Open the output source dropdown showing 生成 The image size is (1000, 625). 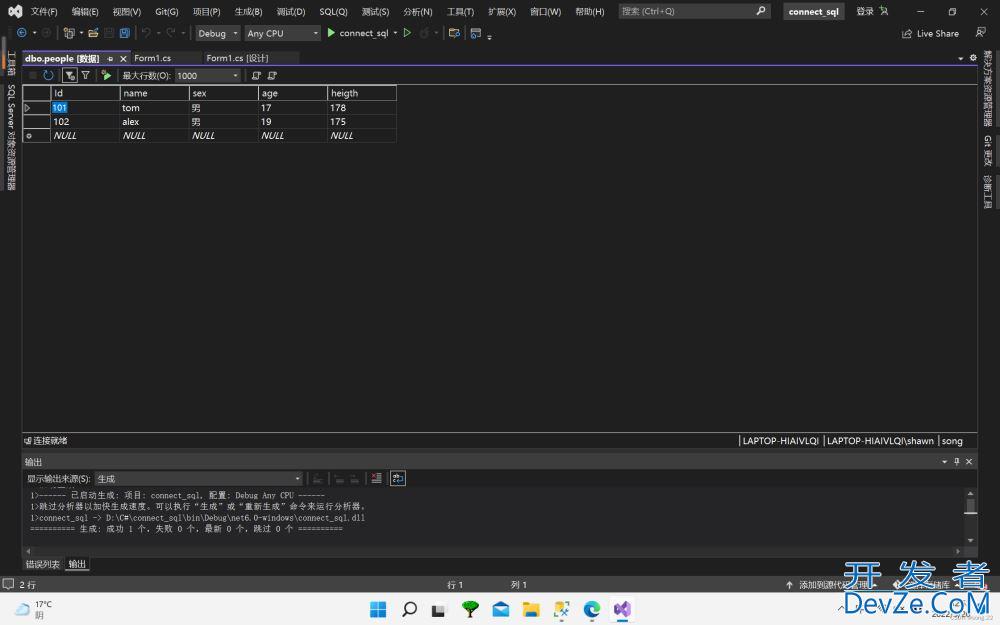click(x=198, y=478)
